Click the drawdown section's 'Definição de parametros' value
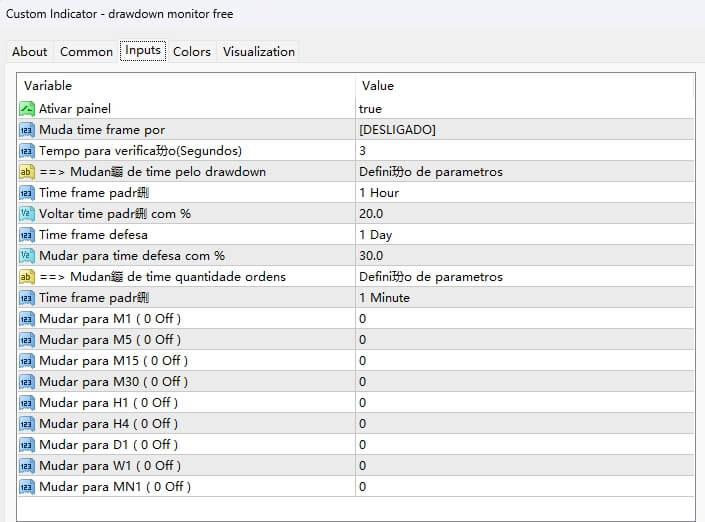705x522 pixels. tap(431, 172)
